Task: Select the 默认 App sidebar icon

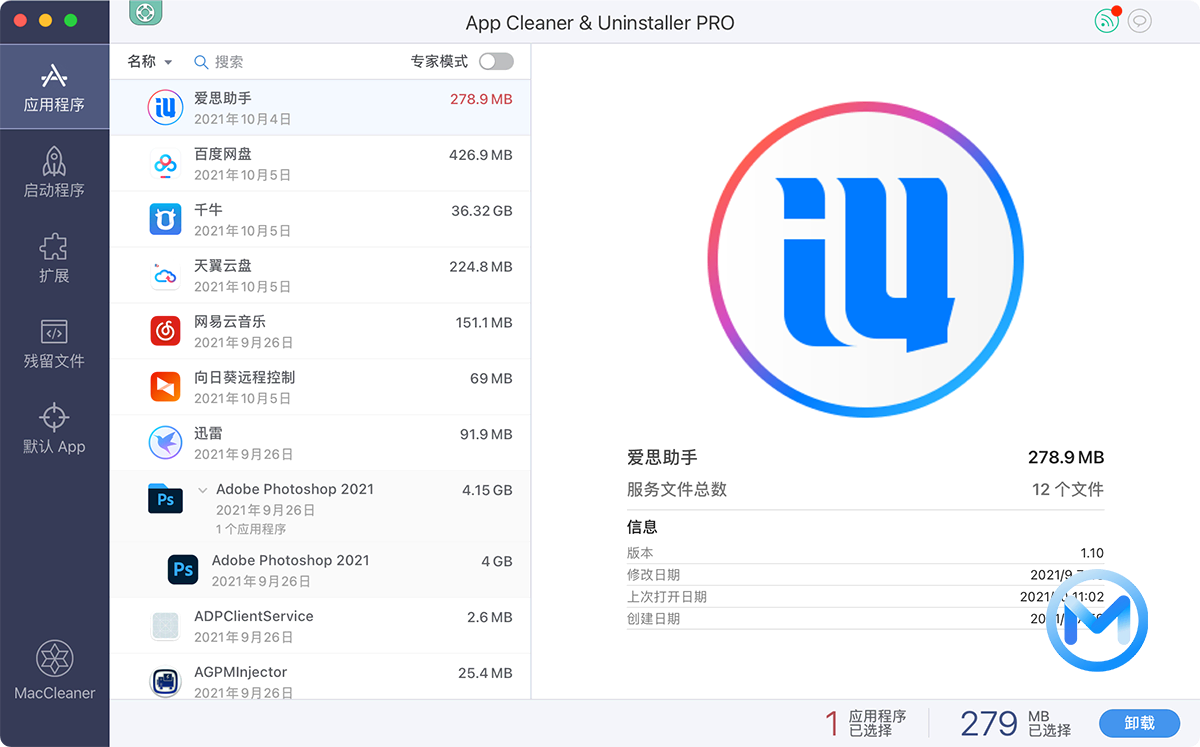Action: 54,427
